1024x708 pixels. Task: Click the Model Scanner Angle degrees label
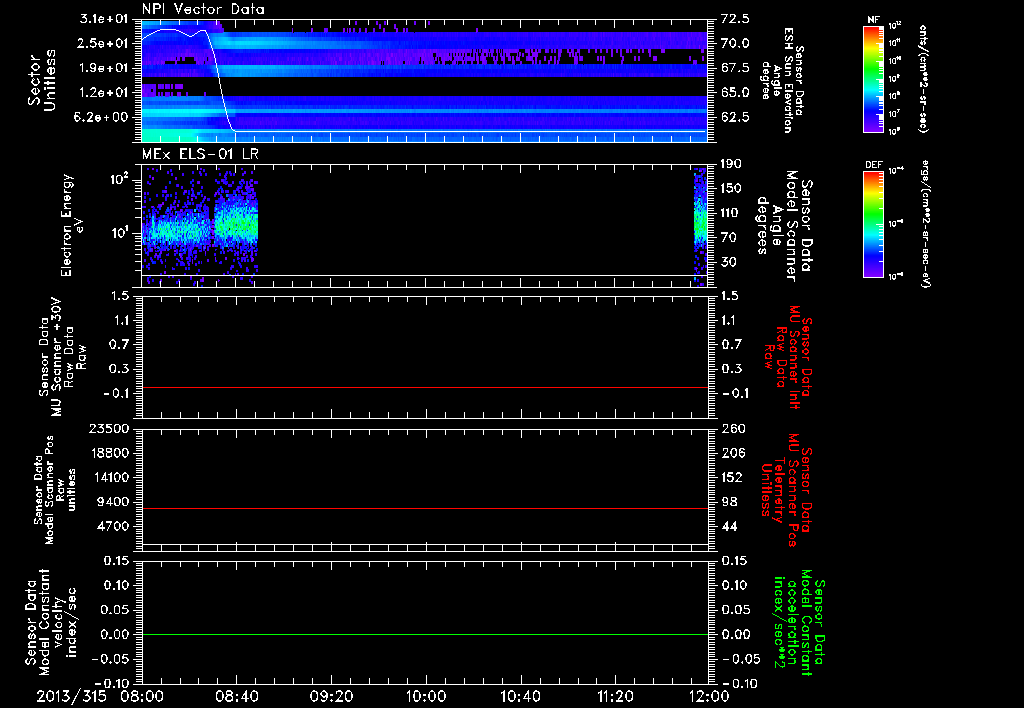coord(784,226)
